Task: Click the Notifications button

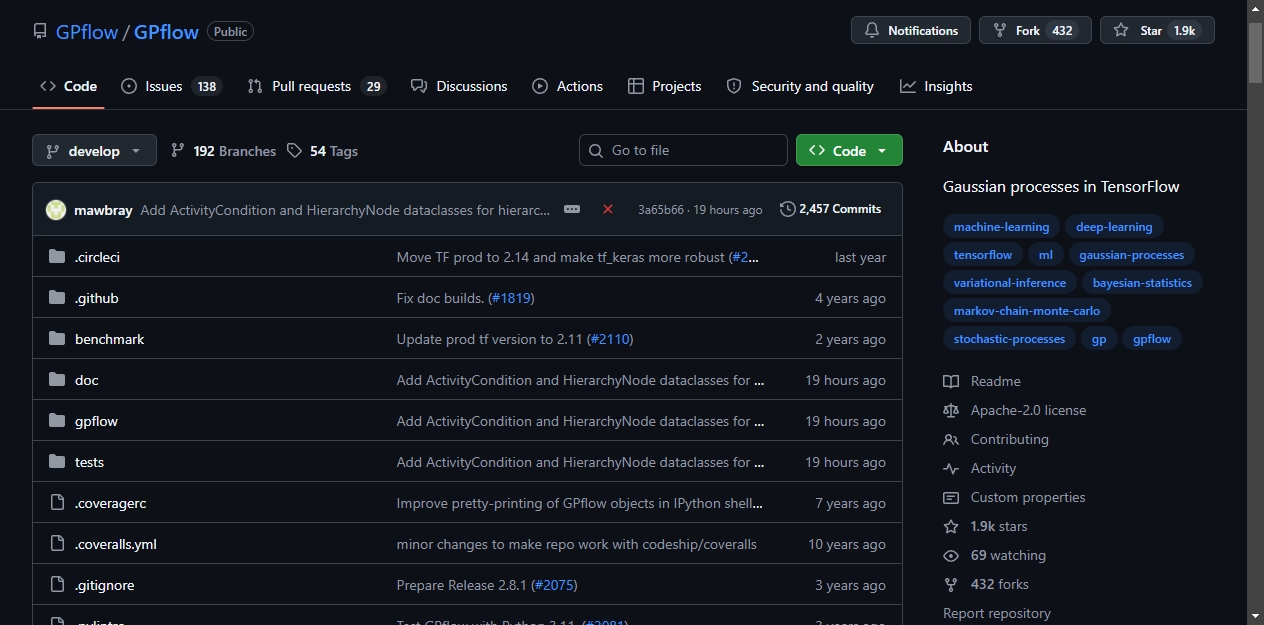Action: (x=911, y=30)
